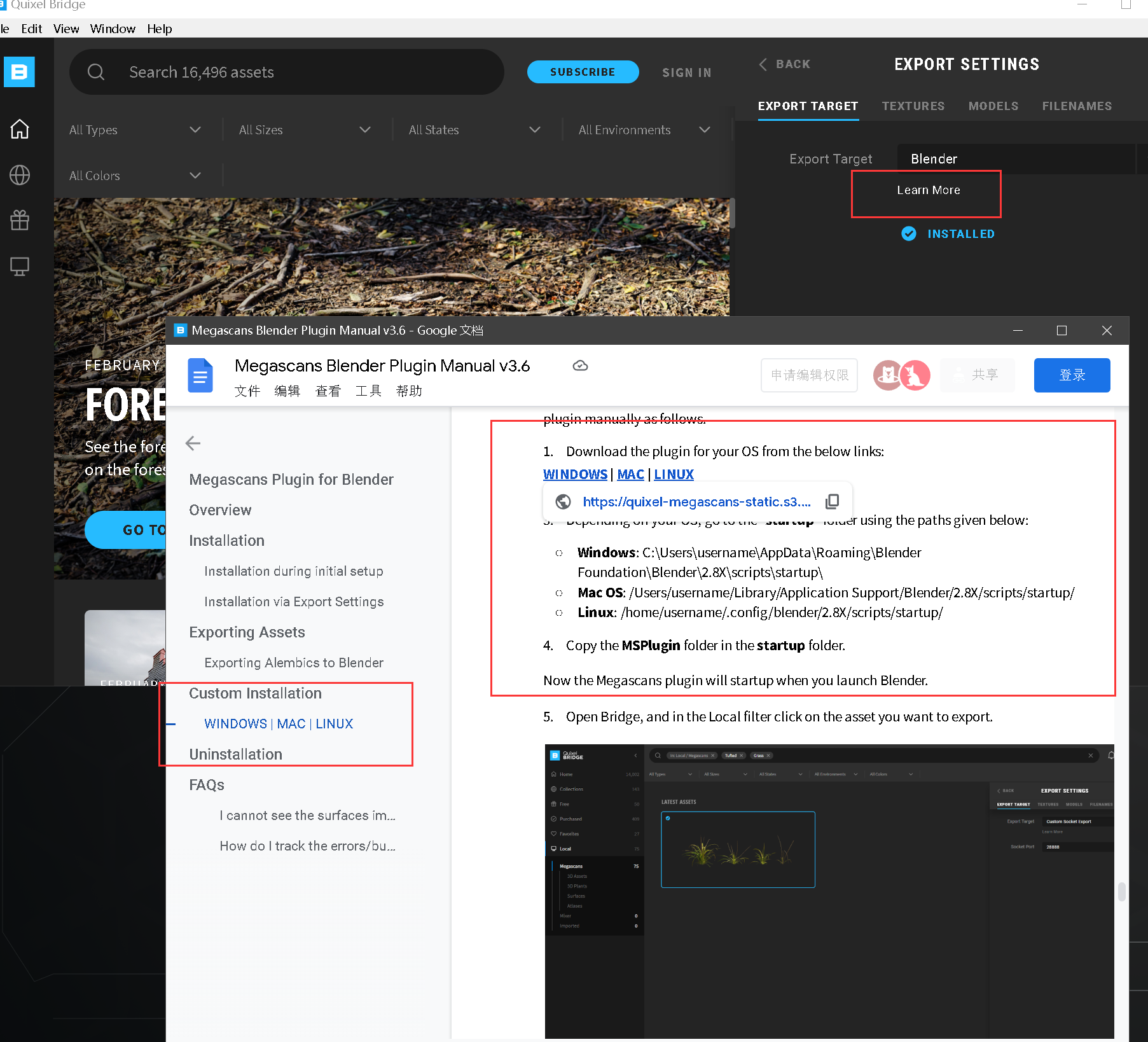Click the Back chevron in Export Settings
1148x1042 pixels.
click(x=763, y=64)
